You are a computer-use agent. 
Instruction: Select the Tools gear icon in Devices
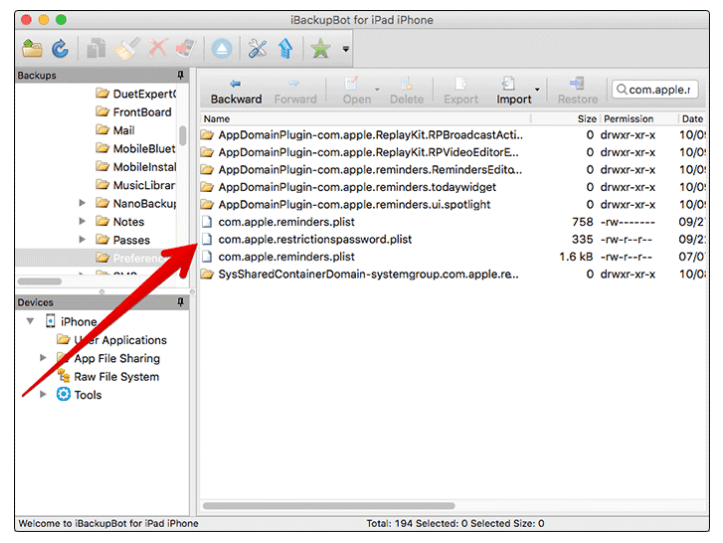64,395
